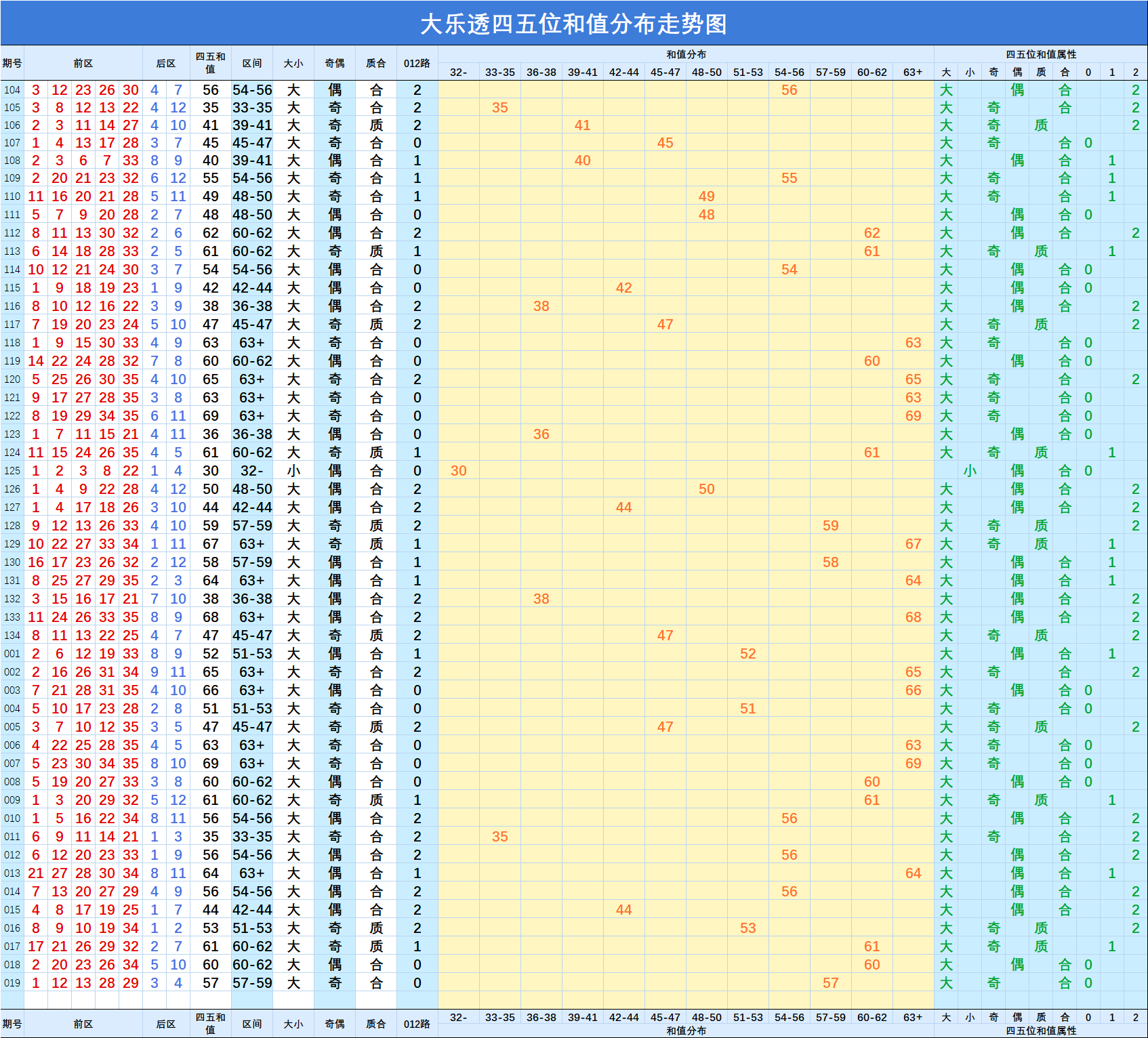Viewport: 1148px width, 1038px height.
Task: Click the top 区间 column header
Action: point(252,63)
